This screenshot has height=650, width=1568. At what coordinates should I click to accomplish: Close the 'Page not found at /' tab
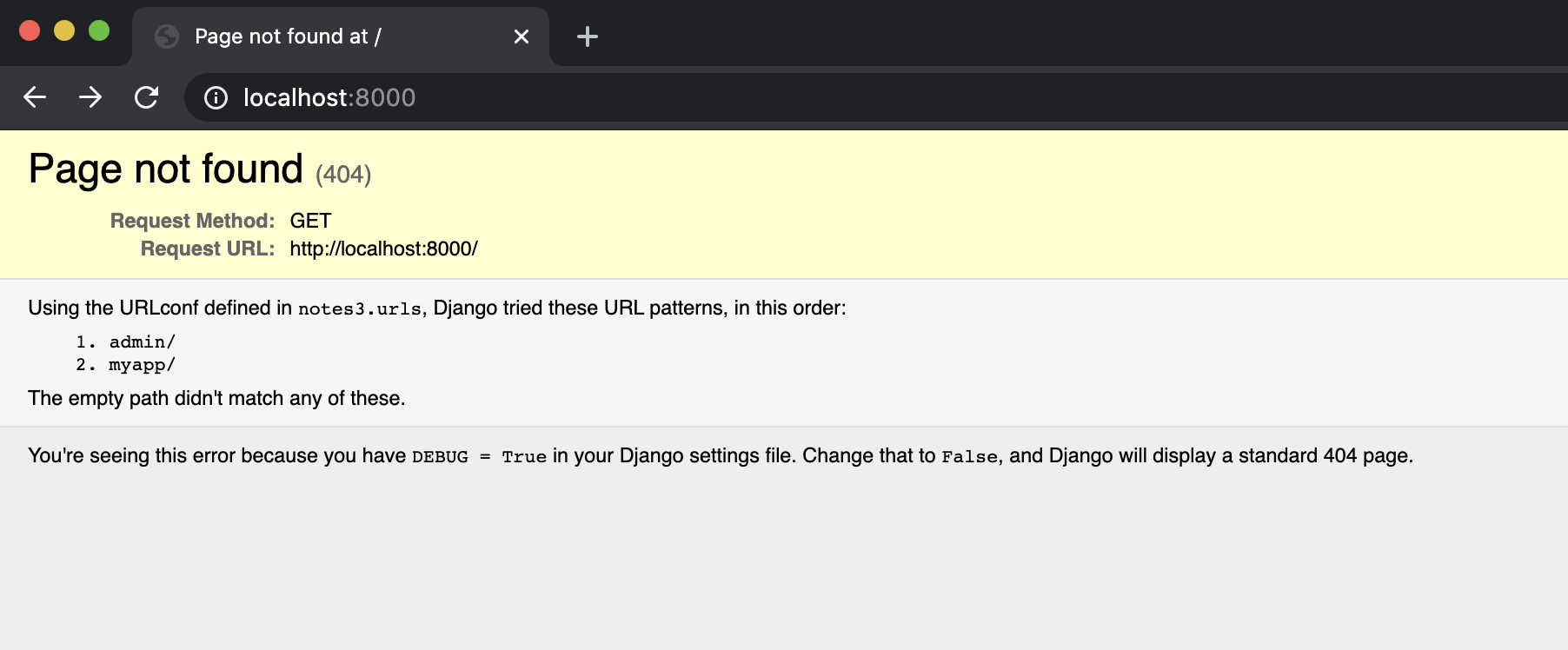click(x=522, y=36)
